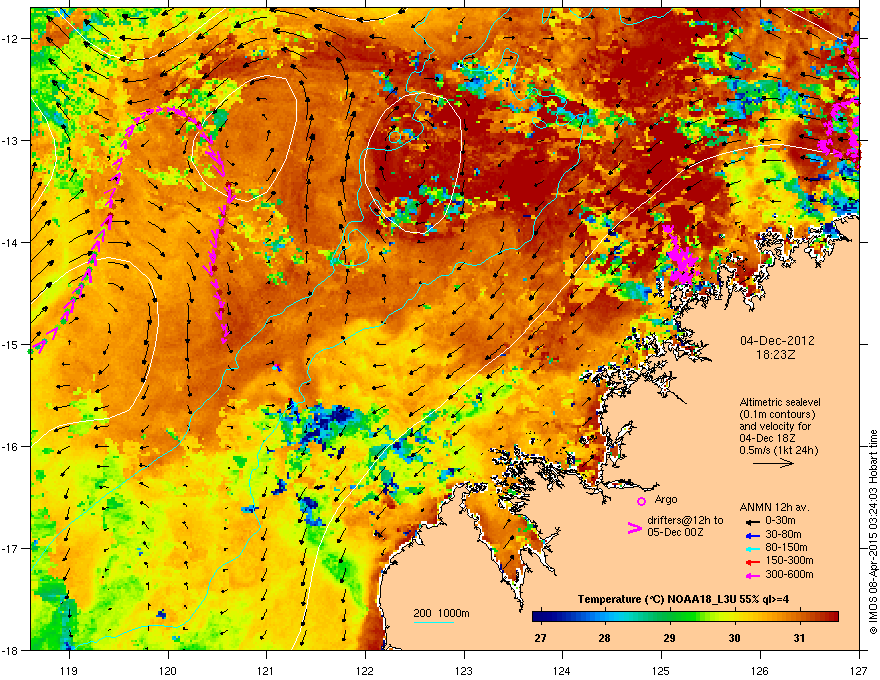The width and height of the screenshot is (880, 680).
Task: Click the latitude axis label -17
Action: tap(10, 548)
